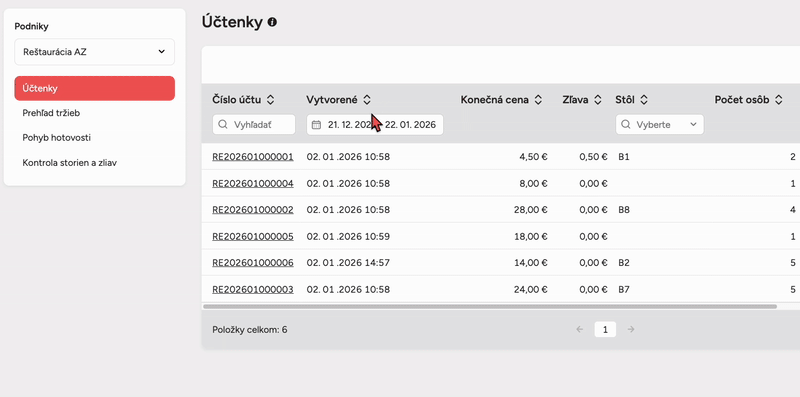Click the horizontal table scrollbar
The width and height of the screenshot is (800, 397).
point(490,307)
